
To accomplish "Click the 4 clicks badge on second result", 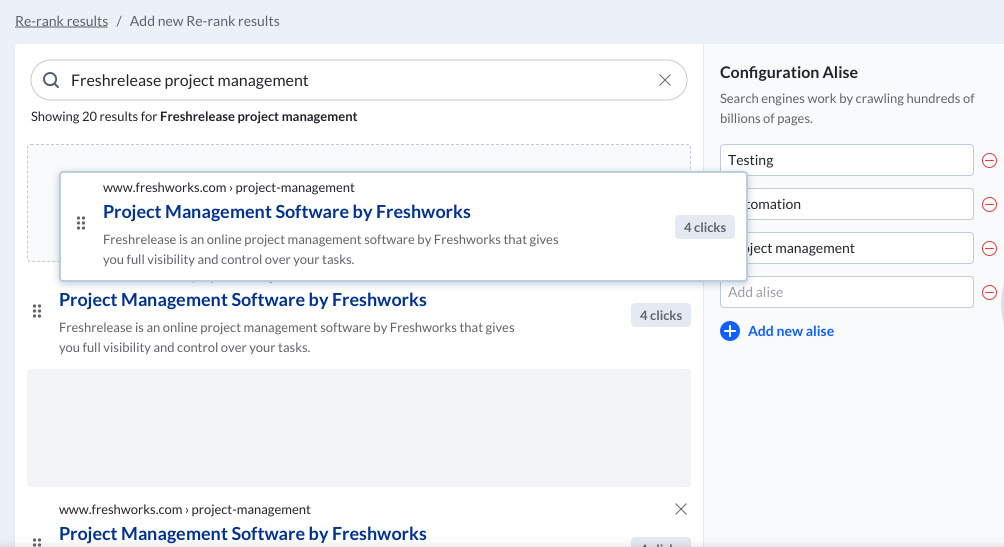I will tap(661, 315).
